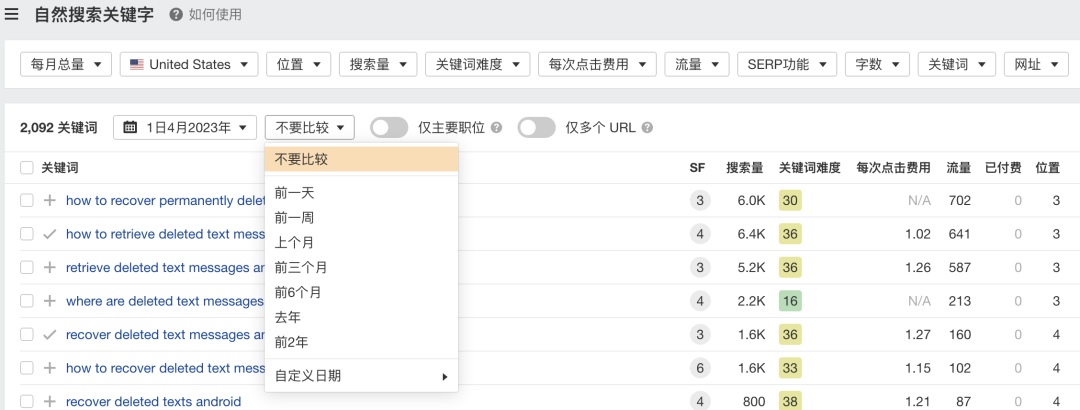Sort by 已付费 column header

coord(1004,167)
